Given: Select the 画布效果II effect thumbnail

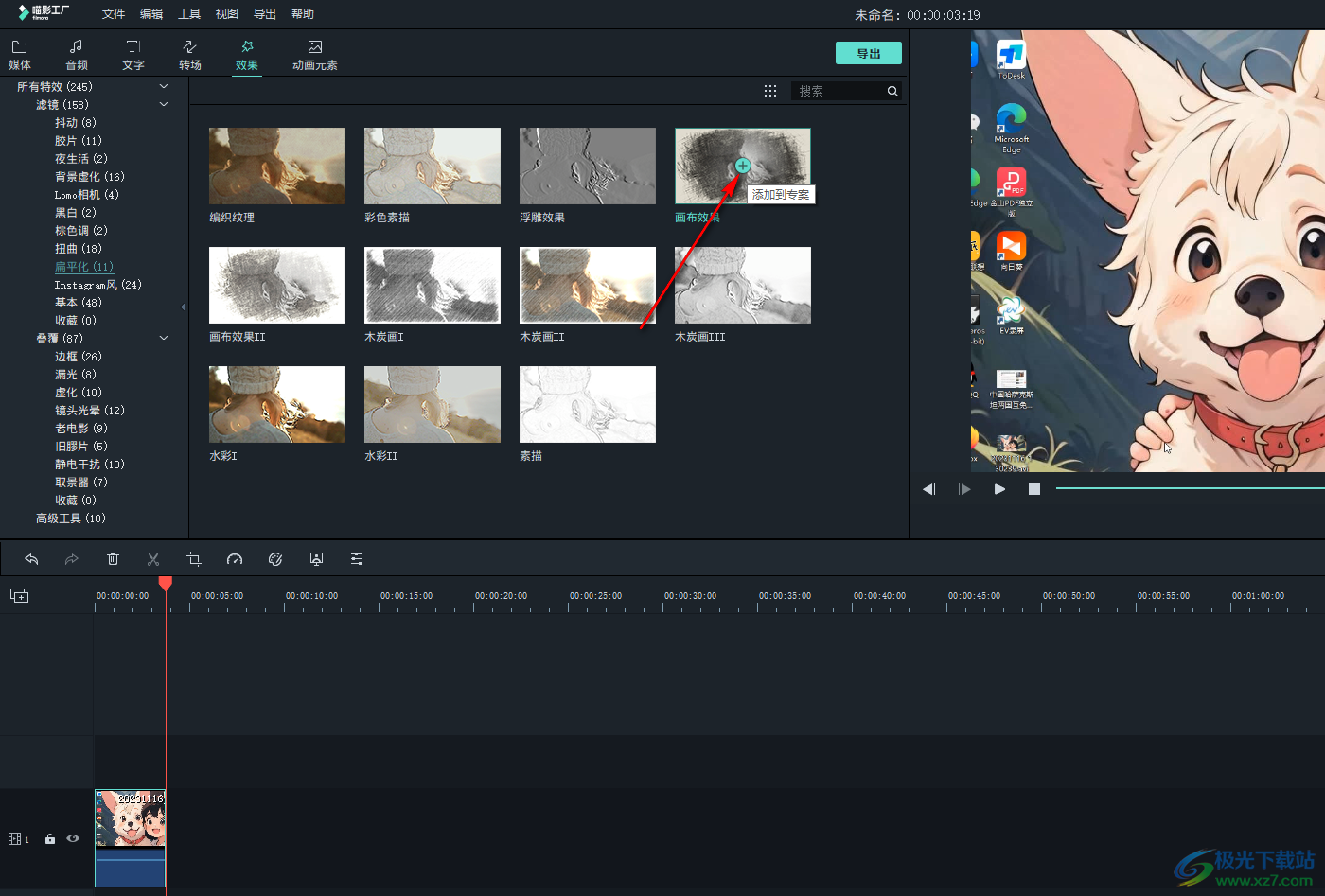Looking at the screenshot, I should (x=277, y=286).
